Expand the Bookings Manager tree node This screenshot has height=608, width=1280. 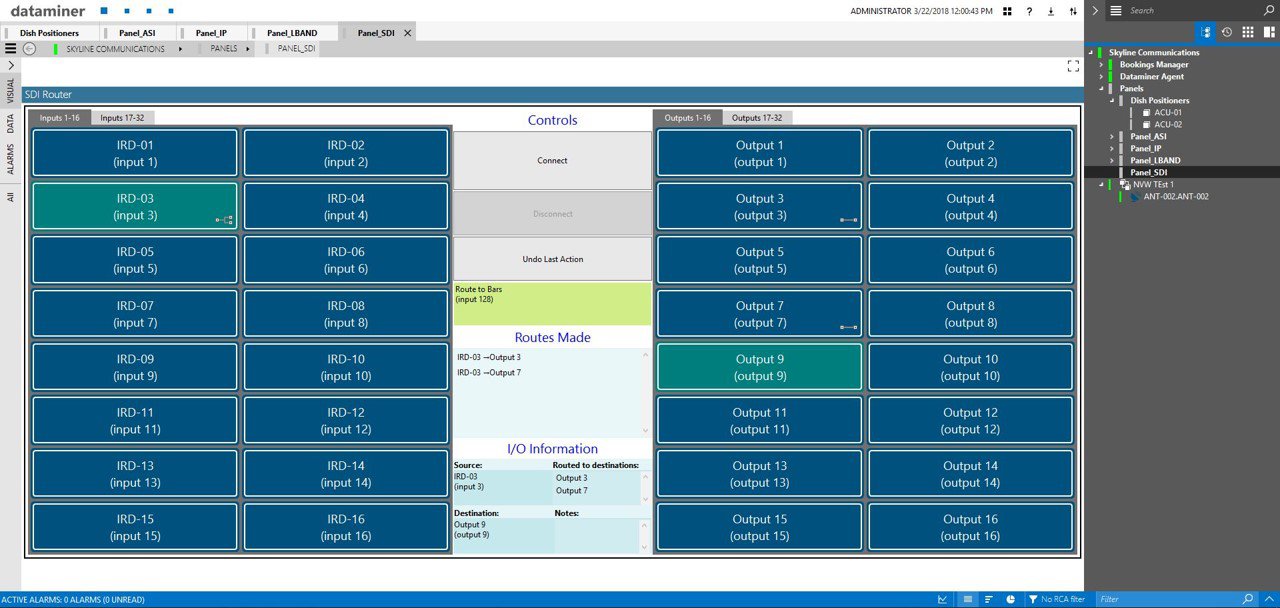pos(1101,64)
